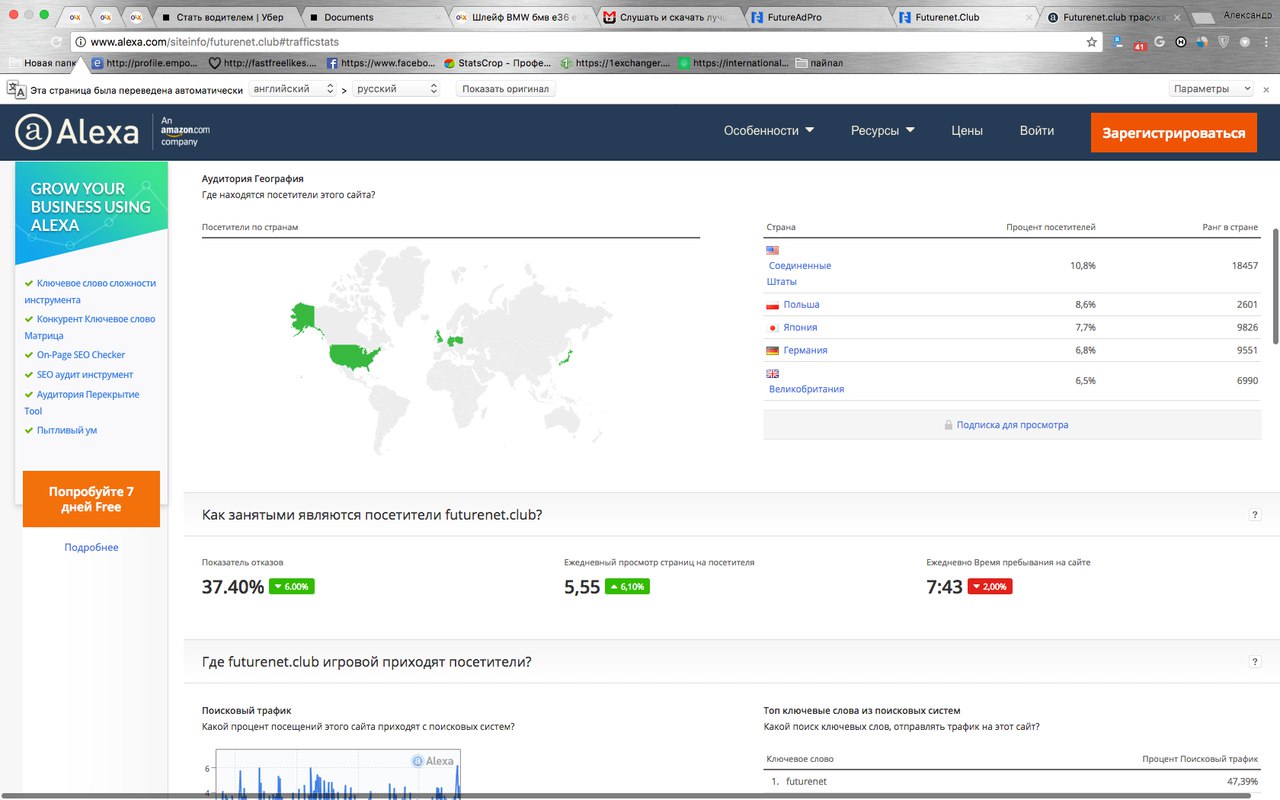Screen dimensions: 1280x800
Task: Open the fastfreelikes heart bookmark
Action: tap(264, 62)
